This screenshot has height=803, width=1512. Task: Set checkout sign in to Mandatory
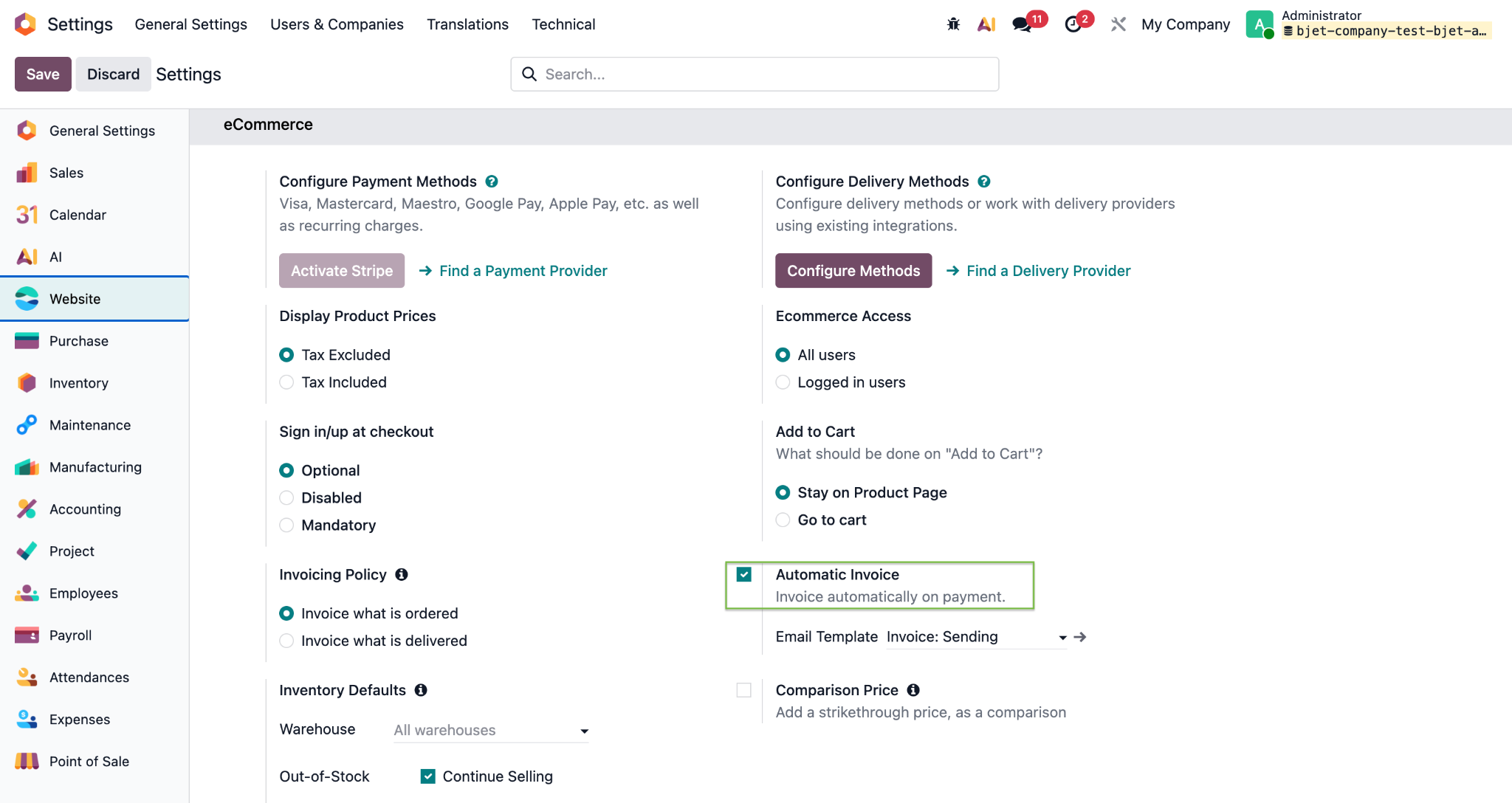click(x=286, y=525)
